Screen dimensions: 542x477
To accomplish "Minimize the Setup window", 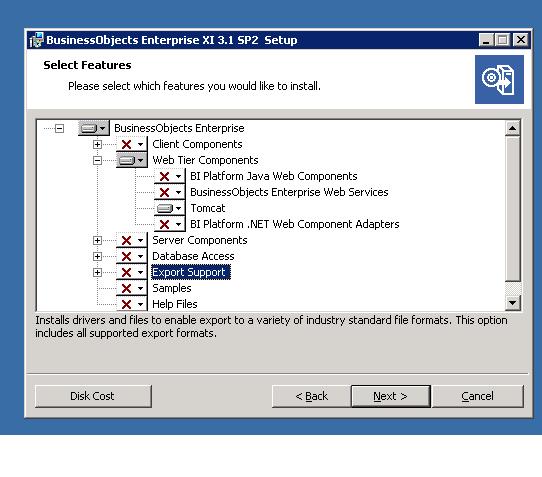I will point(486,40).
